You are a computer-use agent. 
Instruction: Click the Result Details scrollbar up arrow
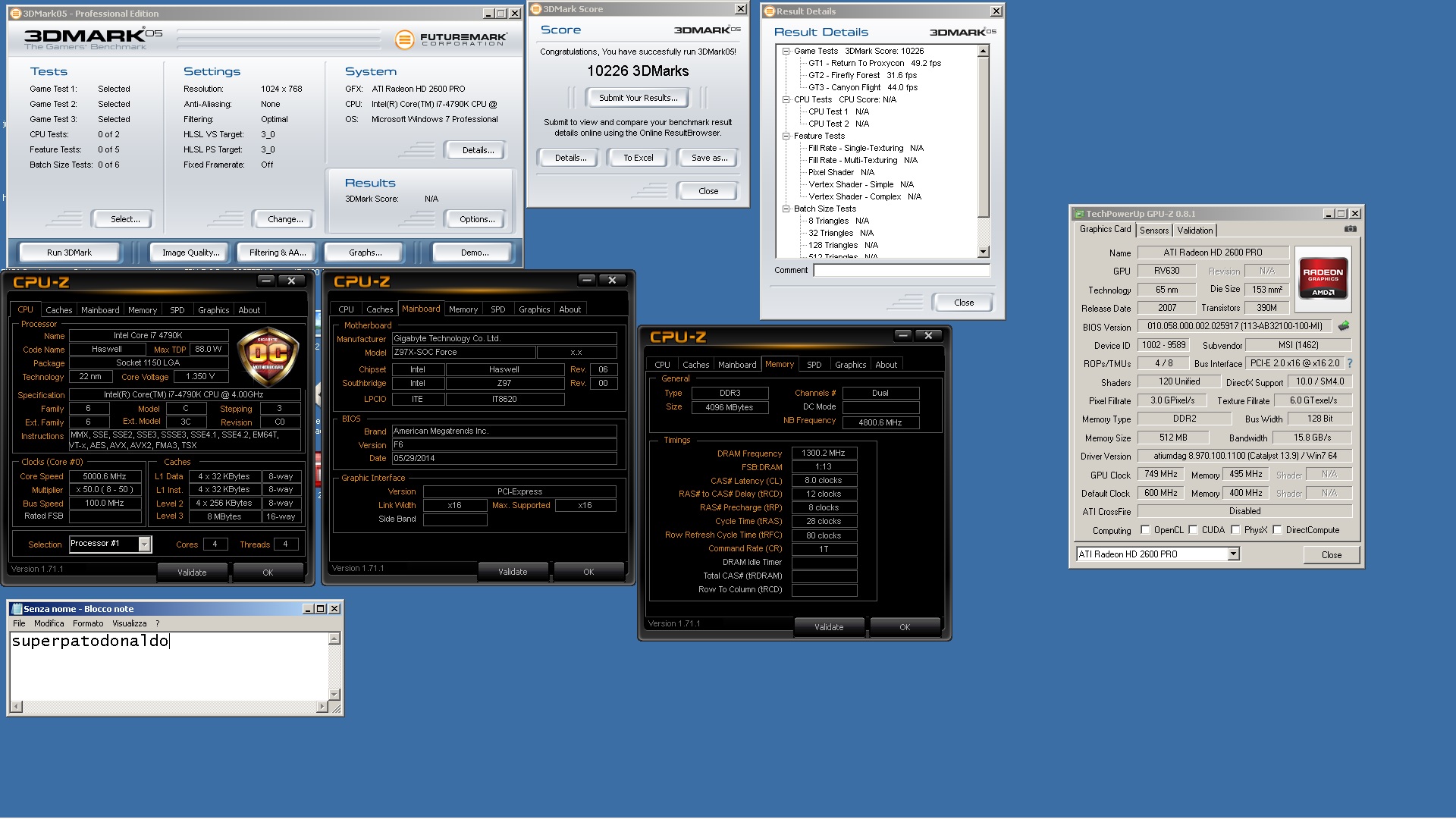(984, 52)
